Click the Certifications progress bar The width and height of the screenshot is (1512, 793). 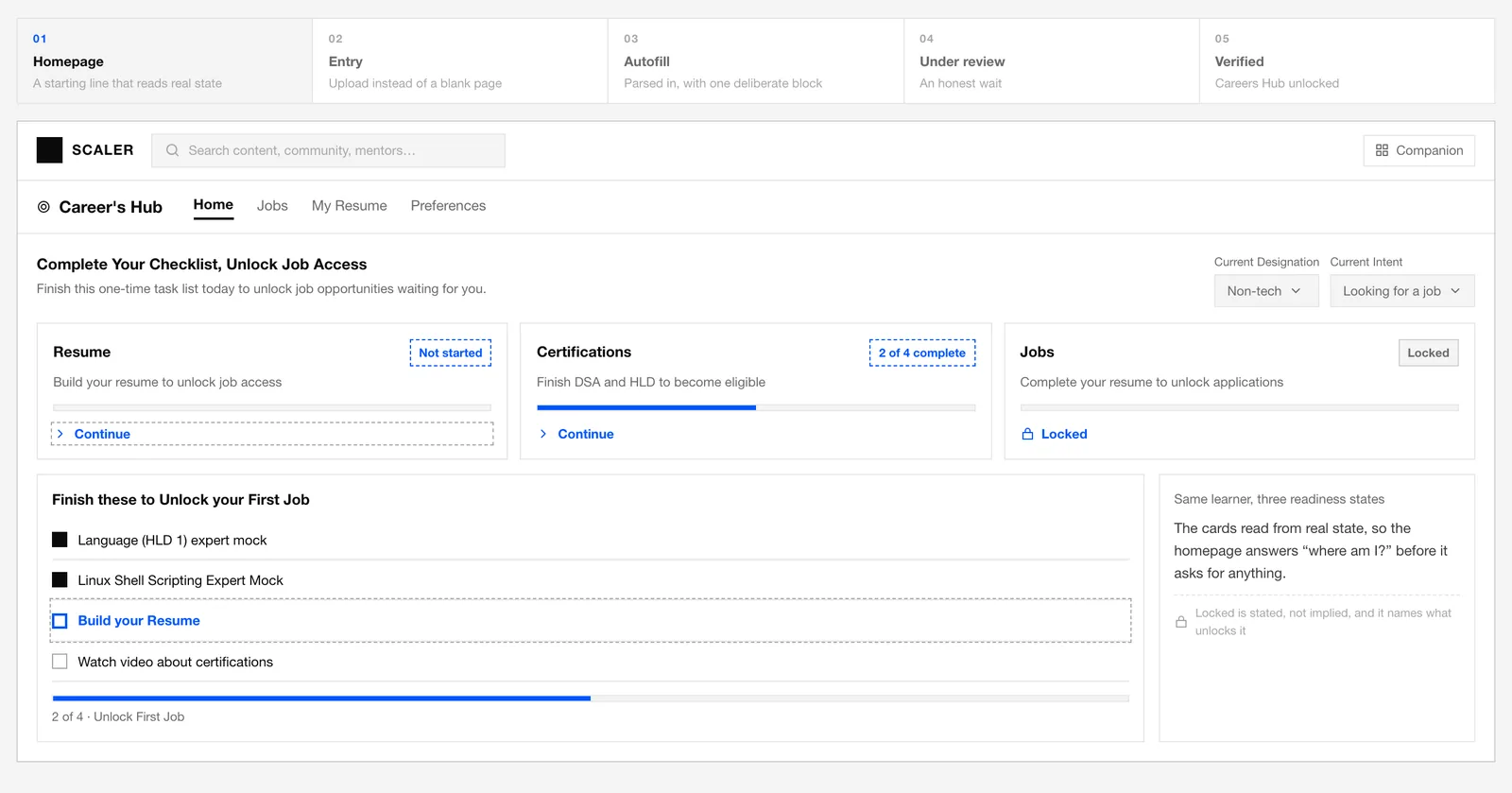pos(756,407)
